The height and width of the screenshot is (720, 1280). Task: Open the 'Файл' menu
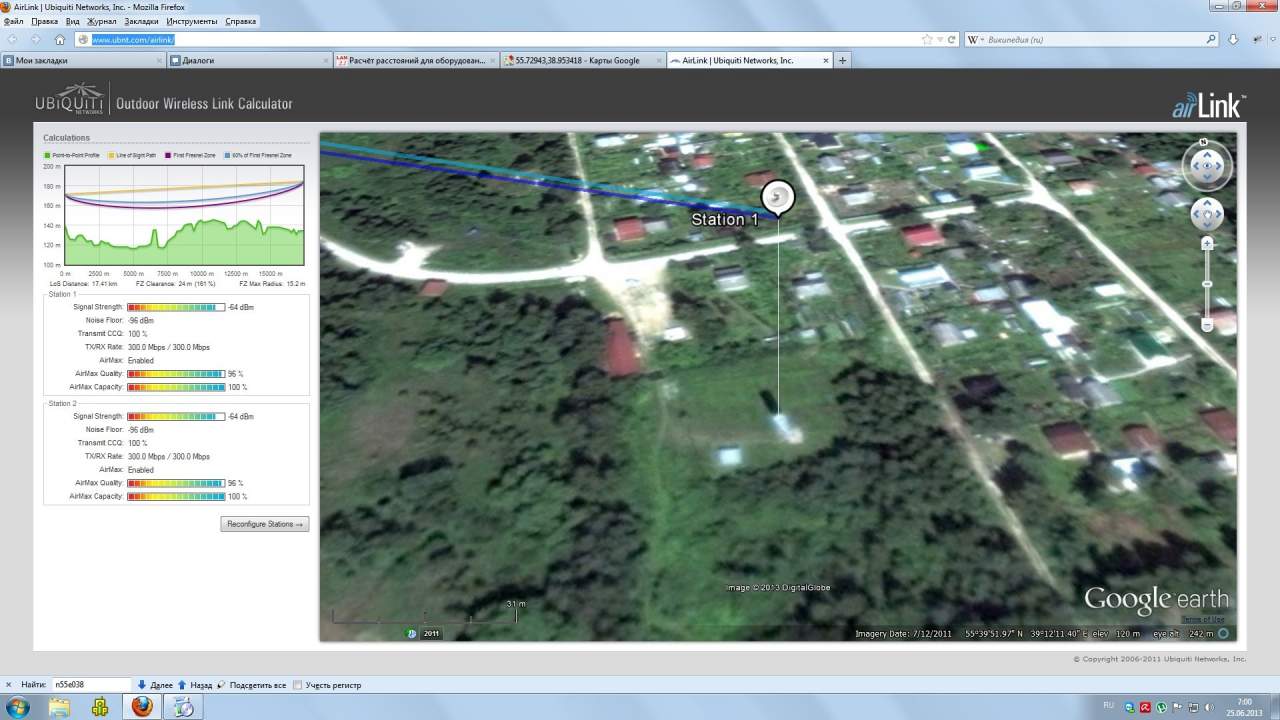tap(14, 21)
